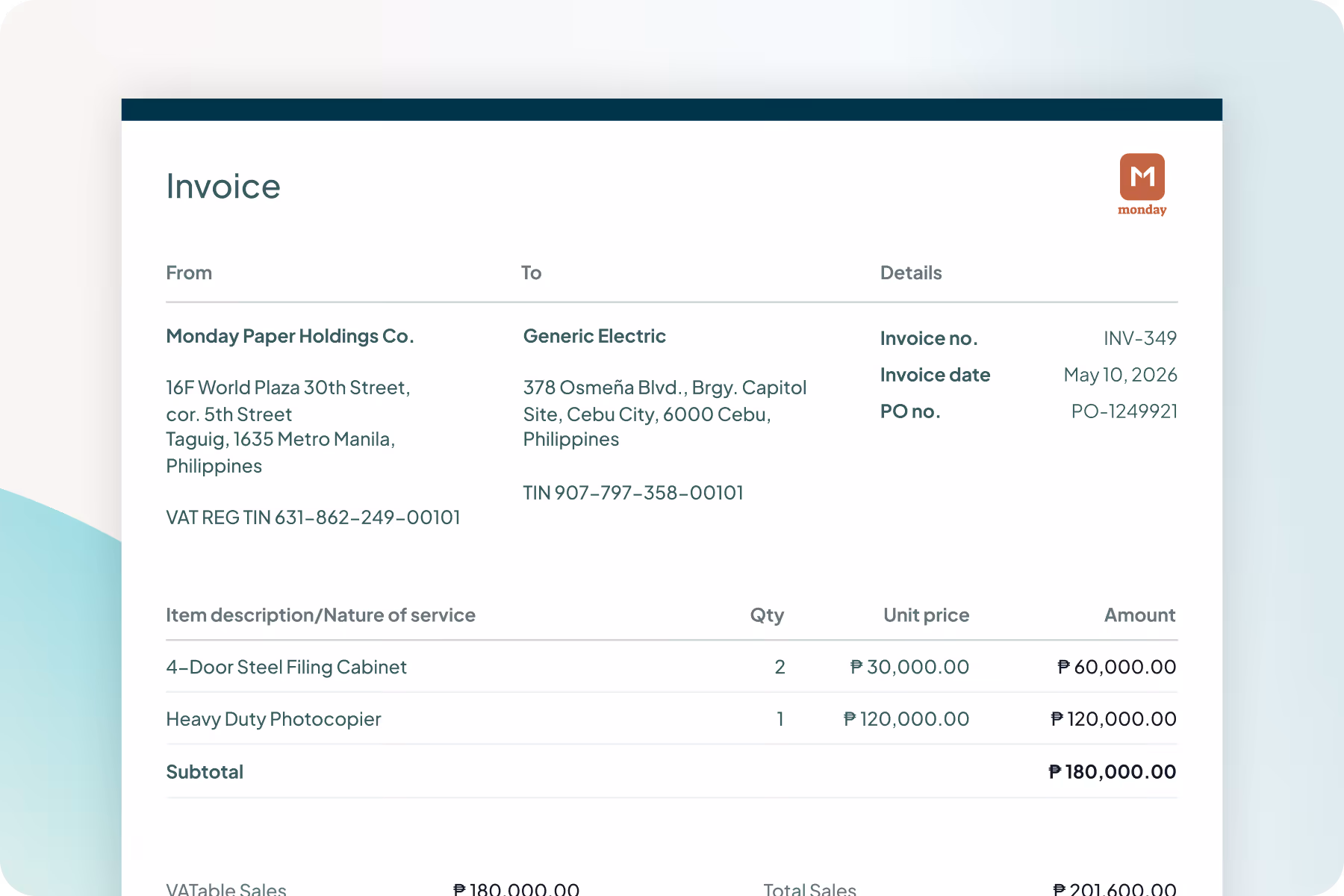Click the Amount column header
Screen dimensions: 1344x896
1139,615
